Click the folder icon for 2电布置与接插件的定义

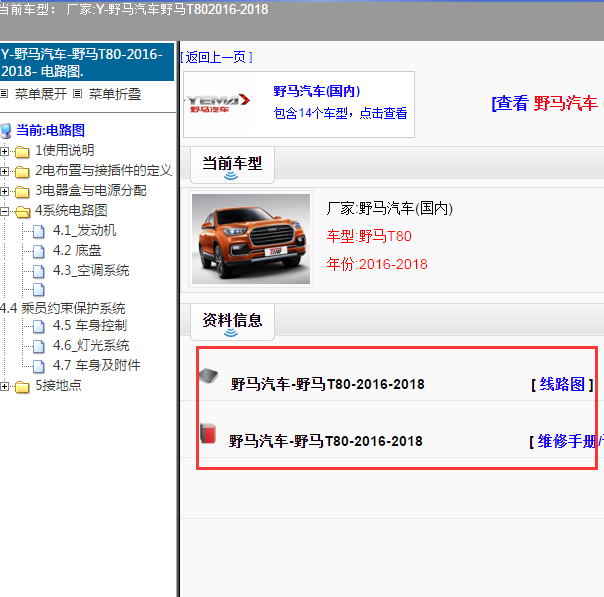(x=22, y=171)
